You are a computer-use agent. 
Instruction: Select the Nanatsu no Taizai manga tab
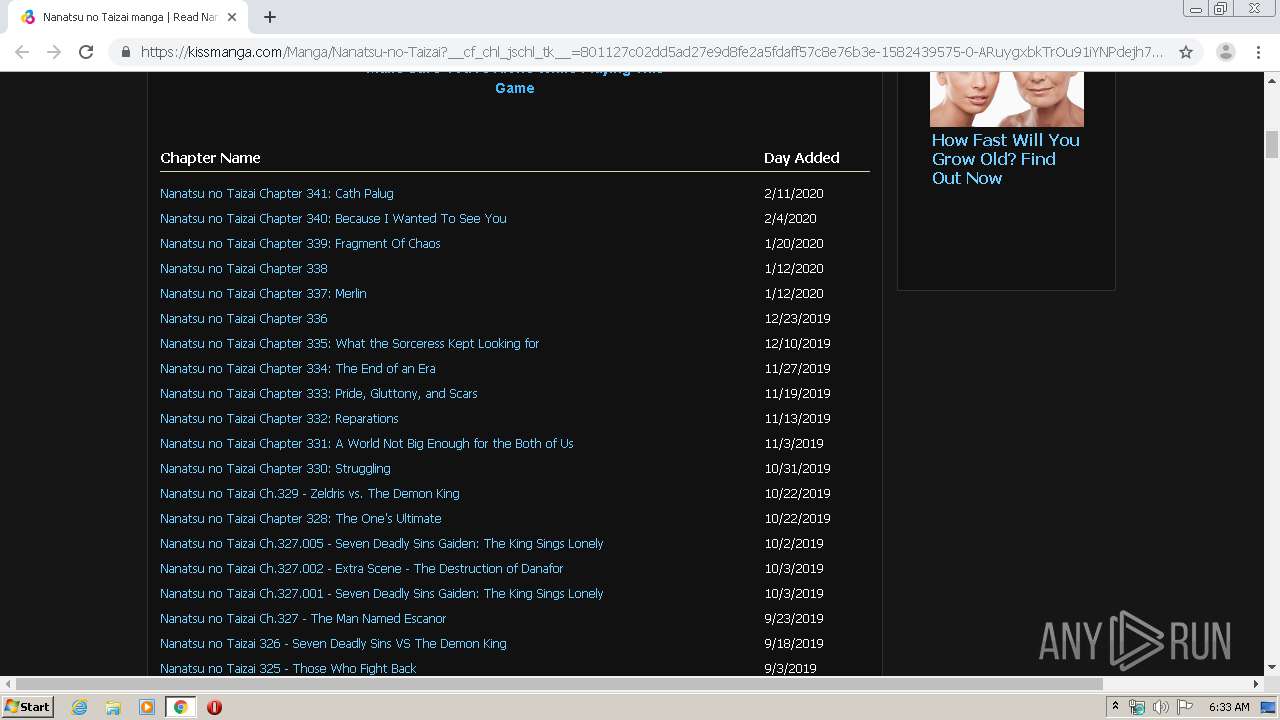(128, 17)
